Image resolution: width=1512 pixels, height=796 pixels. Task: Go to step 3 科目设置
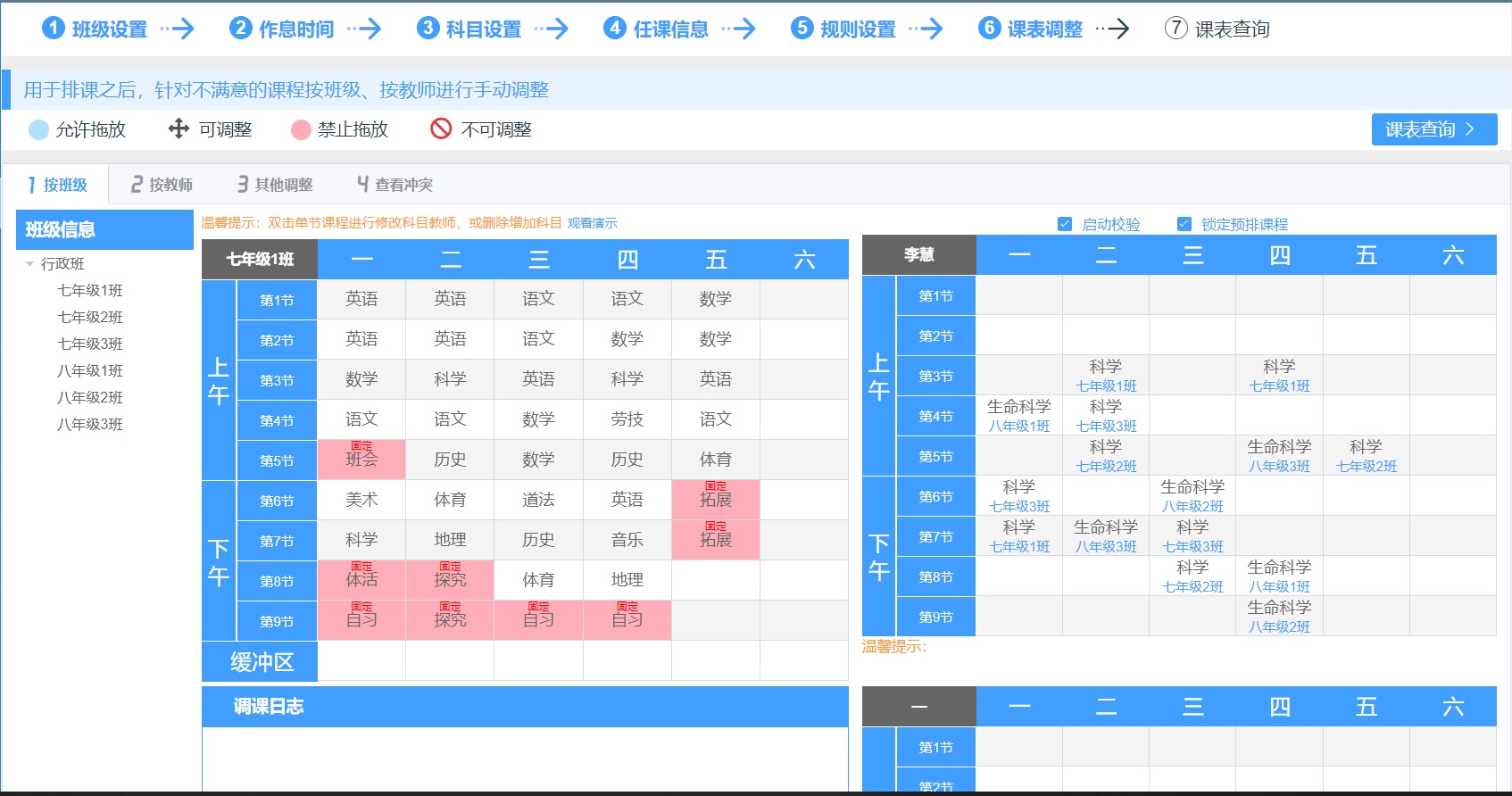469,29
